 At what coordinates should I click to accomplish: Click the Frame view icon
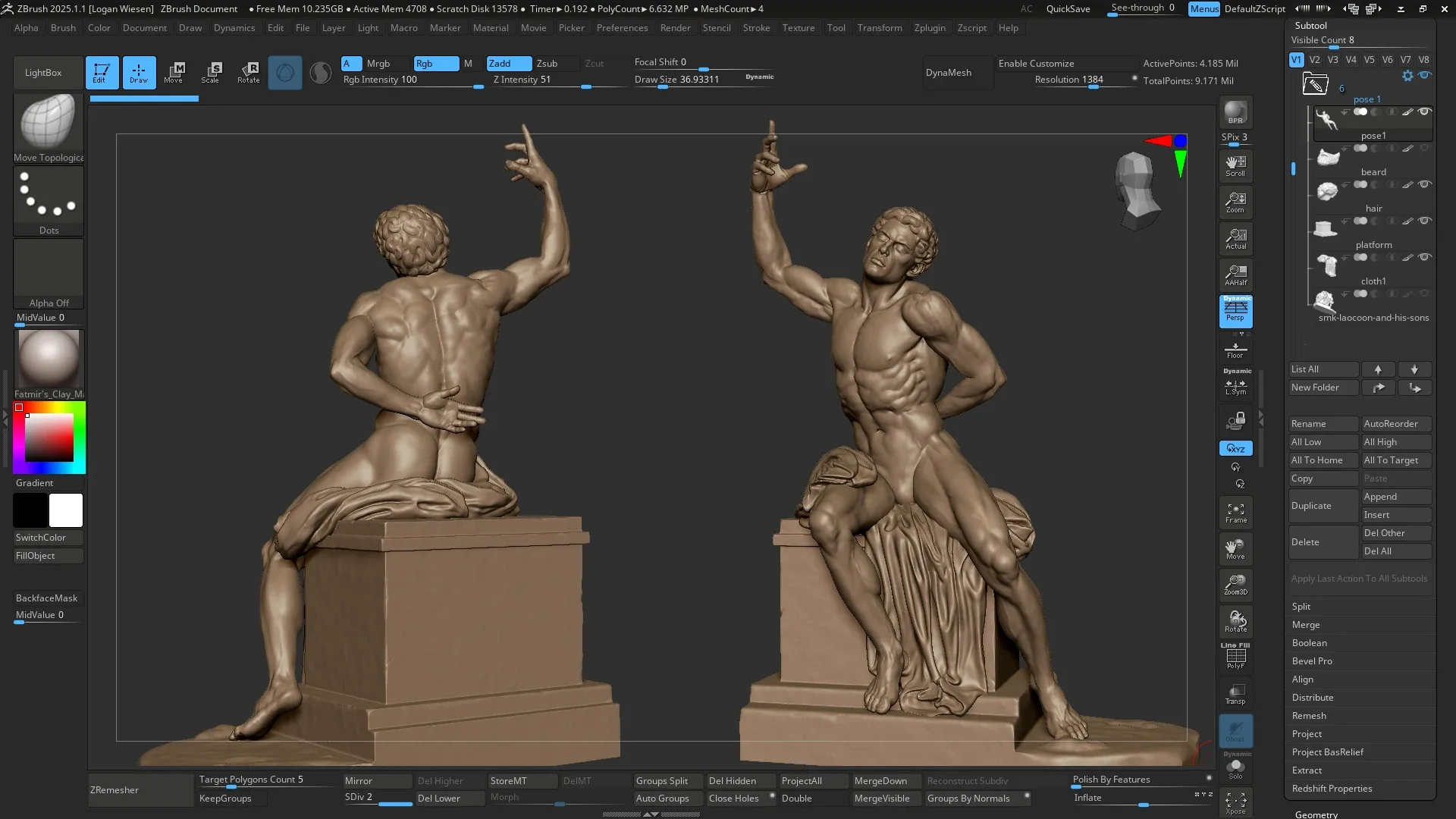[1235, 513]
